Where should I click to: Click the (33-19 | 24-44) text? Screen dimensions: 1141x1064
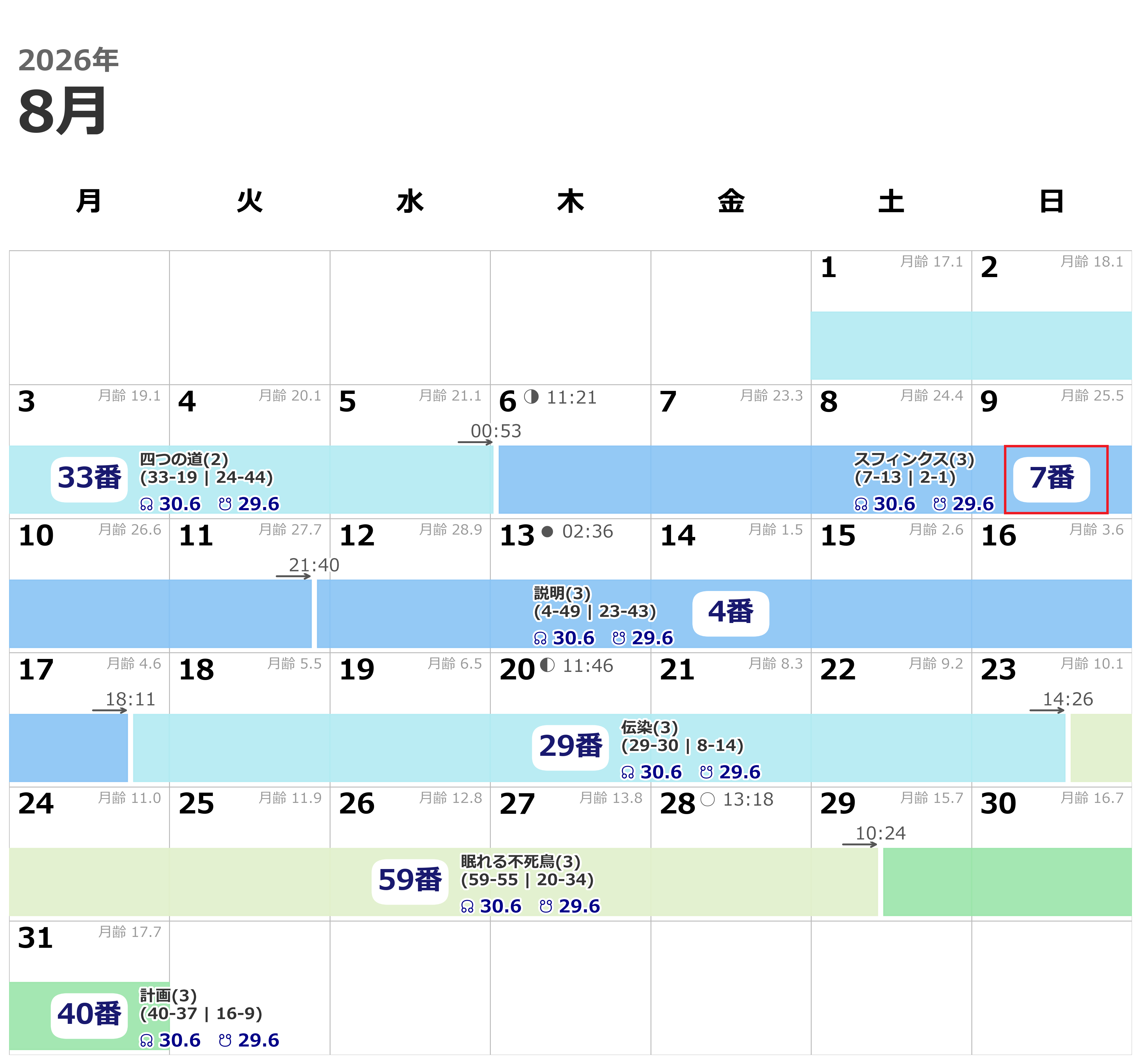click(206, 478)
